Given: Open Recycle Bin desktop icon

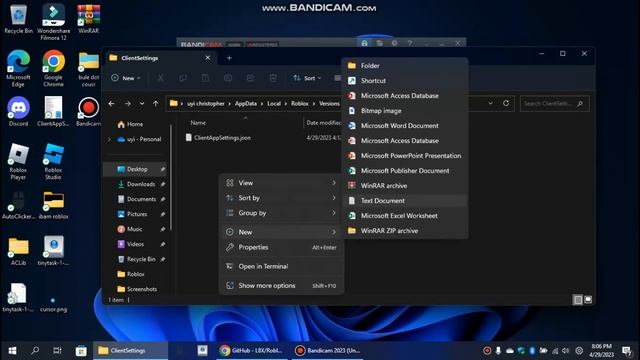Looking at the screenshot, I should pos(18,19).
